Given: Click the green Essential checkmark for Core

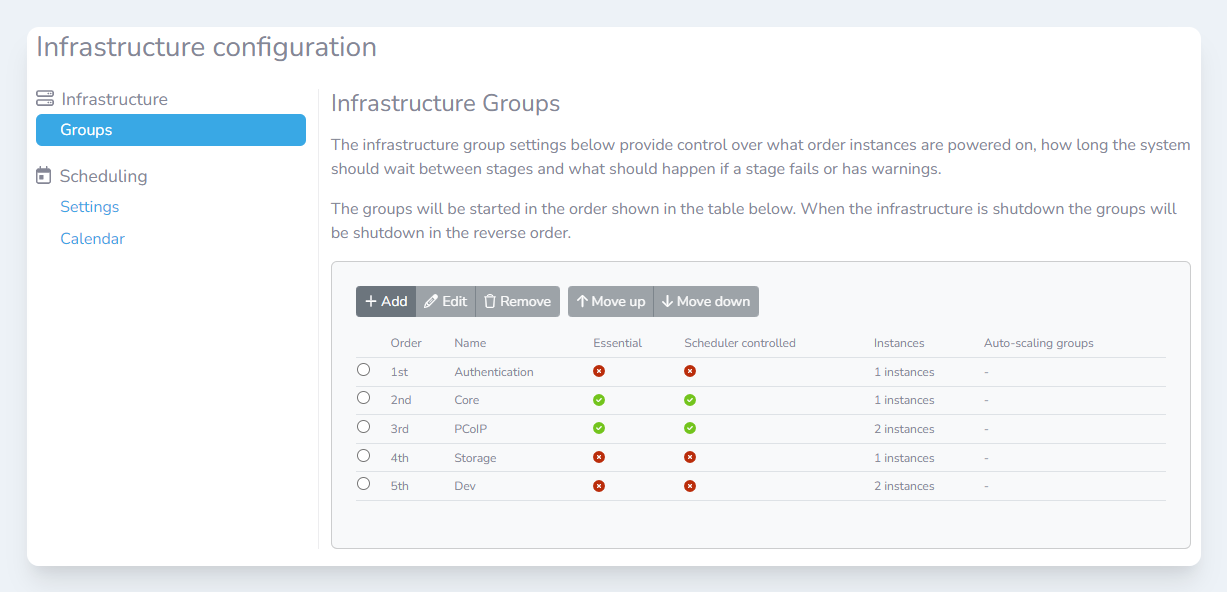Looking at the screenshot, I should click(599, 400).
